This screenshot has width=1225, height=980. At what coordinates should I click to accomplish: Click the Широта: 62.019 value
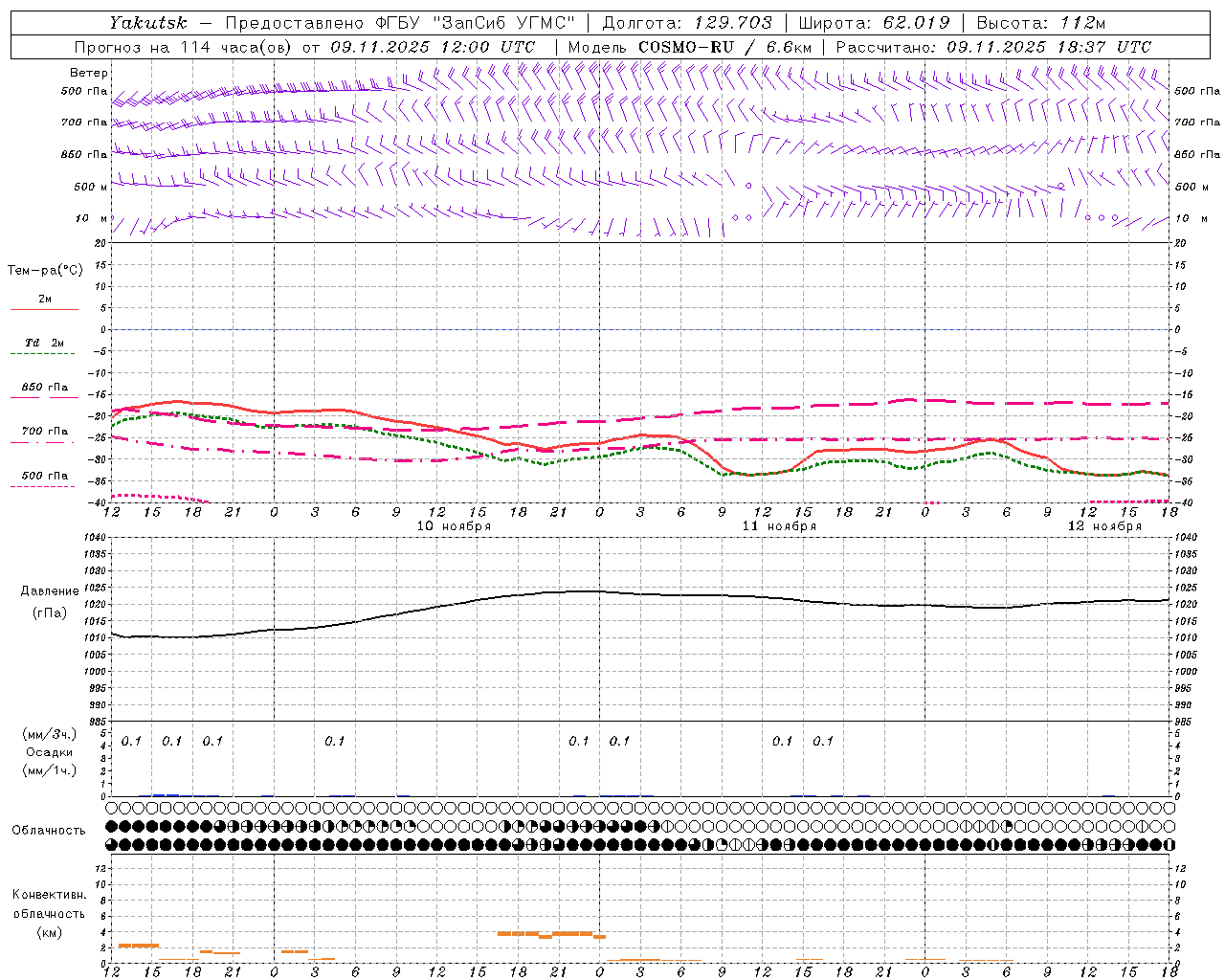pos(875,23)
